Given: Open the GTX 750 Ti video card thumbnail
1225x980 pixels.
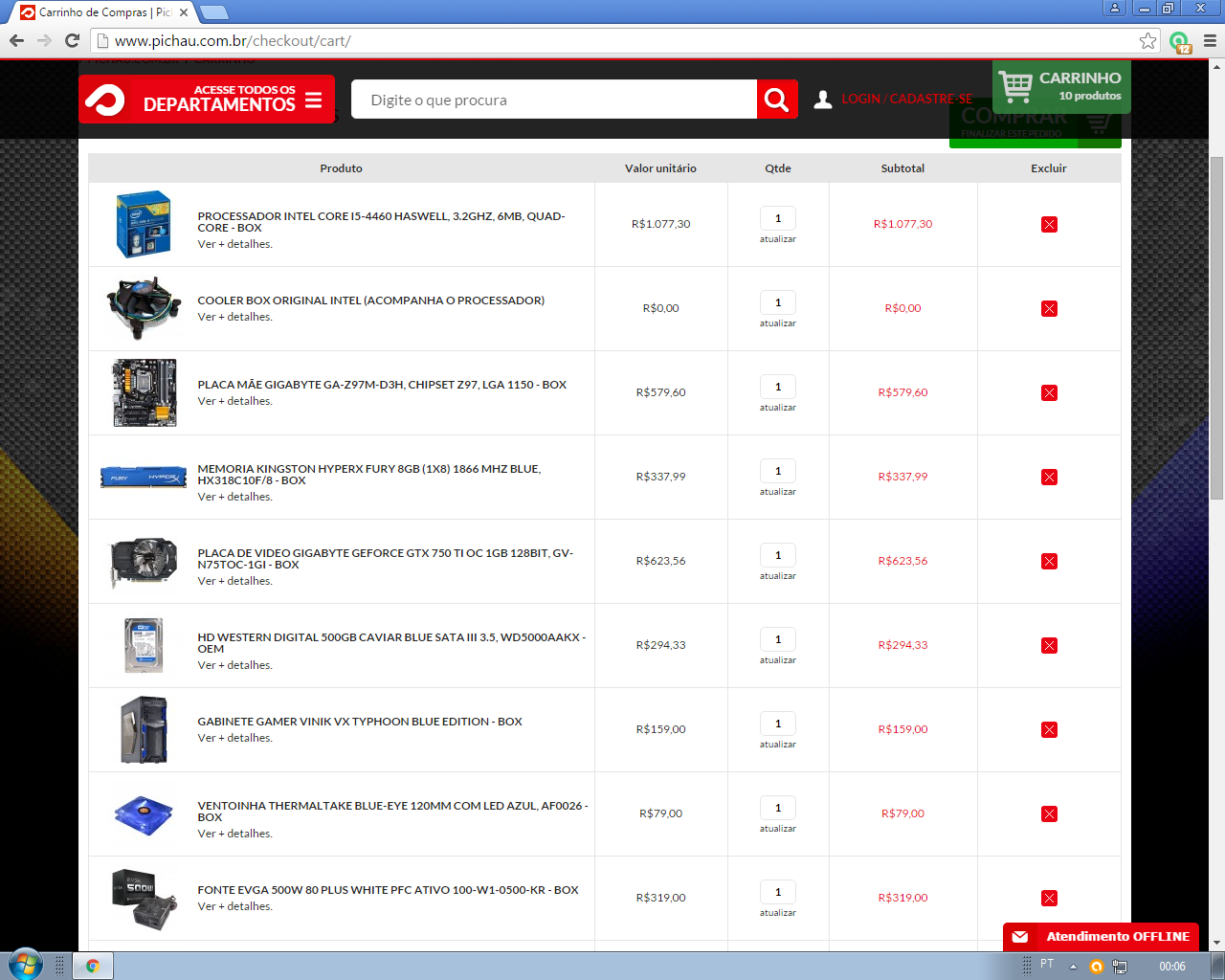Looking at the screenshot, I should coord(144,562).
